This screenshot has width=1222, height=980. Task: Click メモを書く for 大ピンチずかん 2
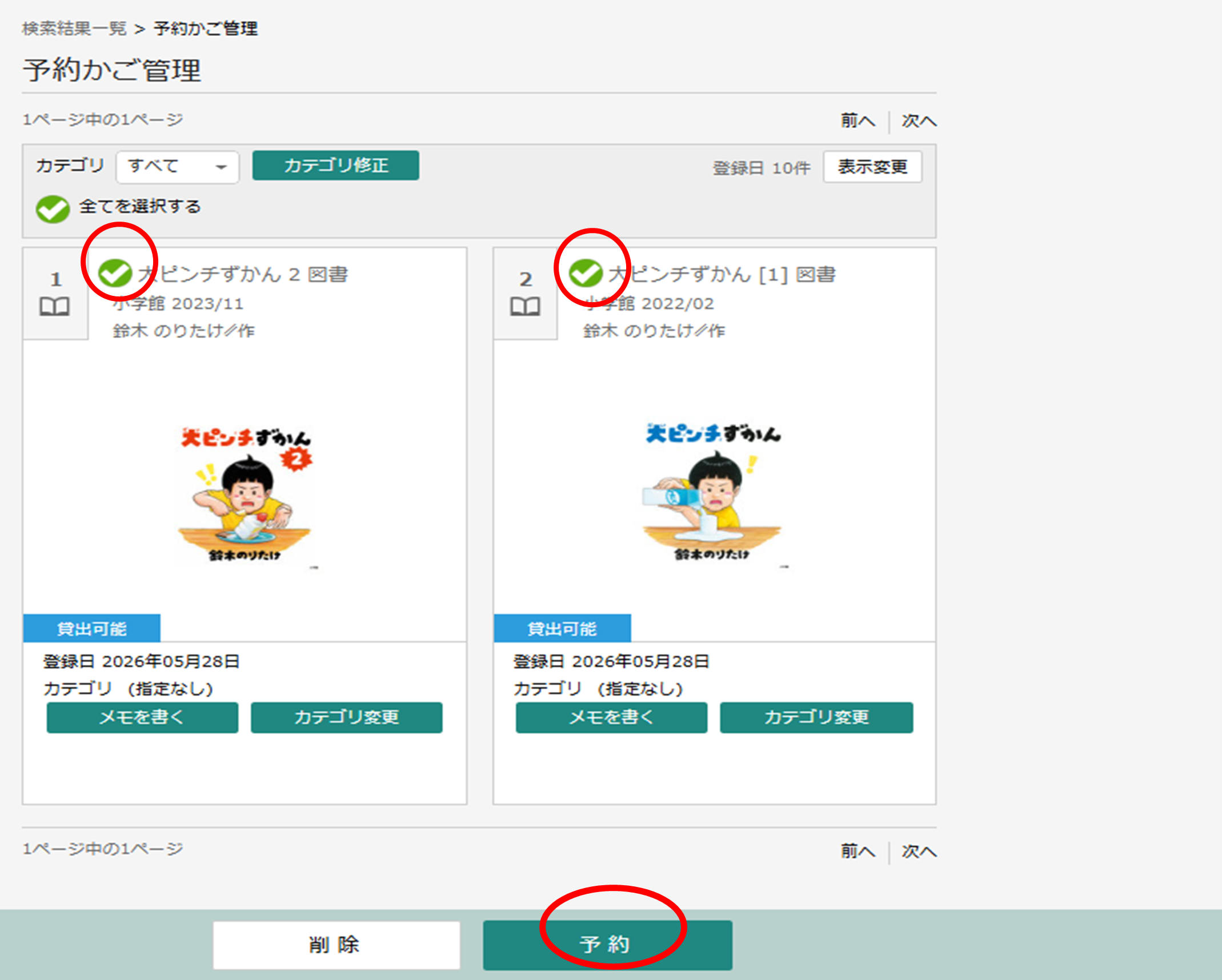142,717
